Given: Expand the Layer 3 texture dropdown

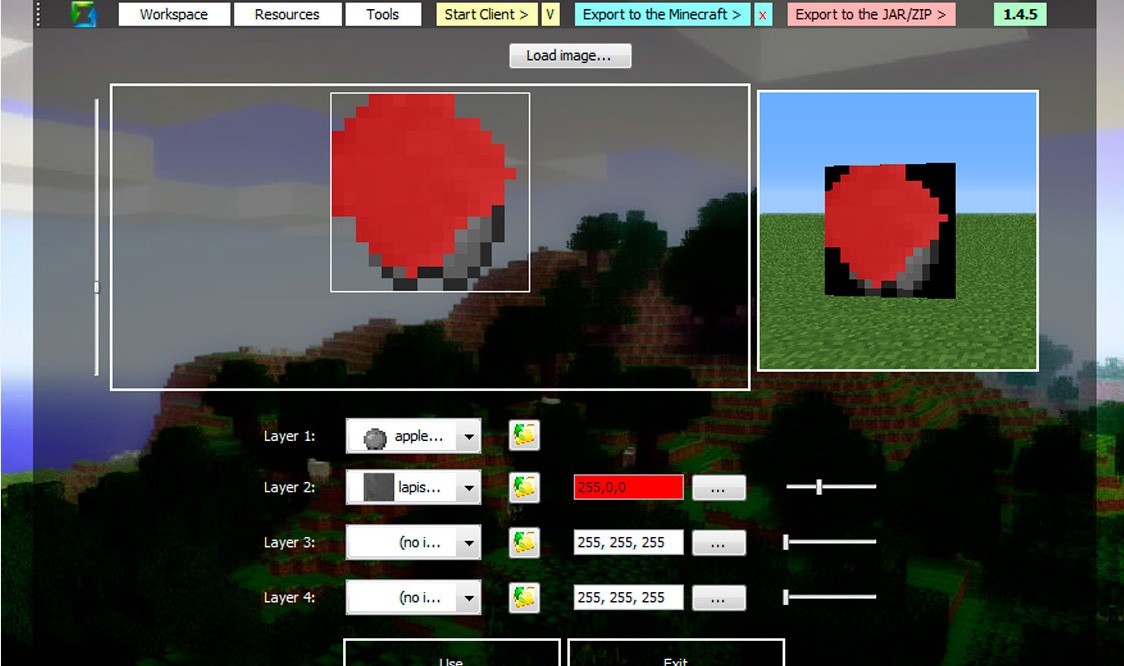Looking at the screenshot, I should 468,543.
